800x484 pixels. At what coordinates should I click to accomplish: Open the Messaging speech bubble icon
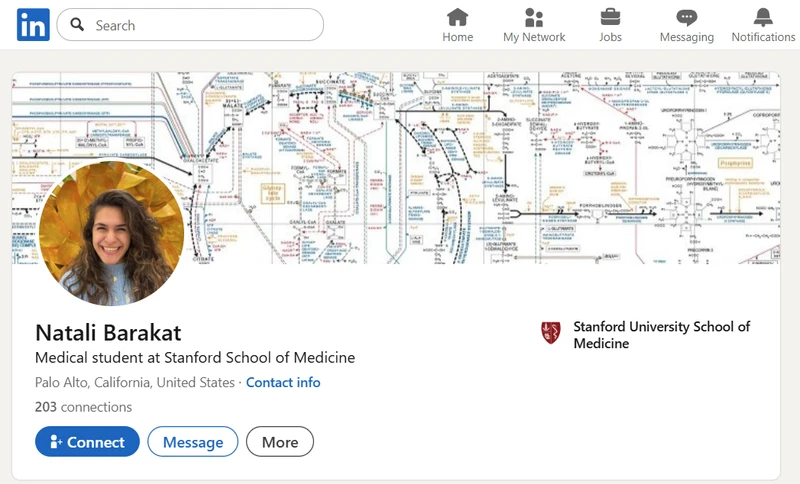pyautogui.click(x=686, y=17)
